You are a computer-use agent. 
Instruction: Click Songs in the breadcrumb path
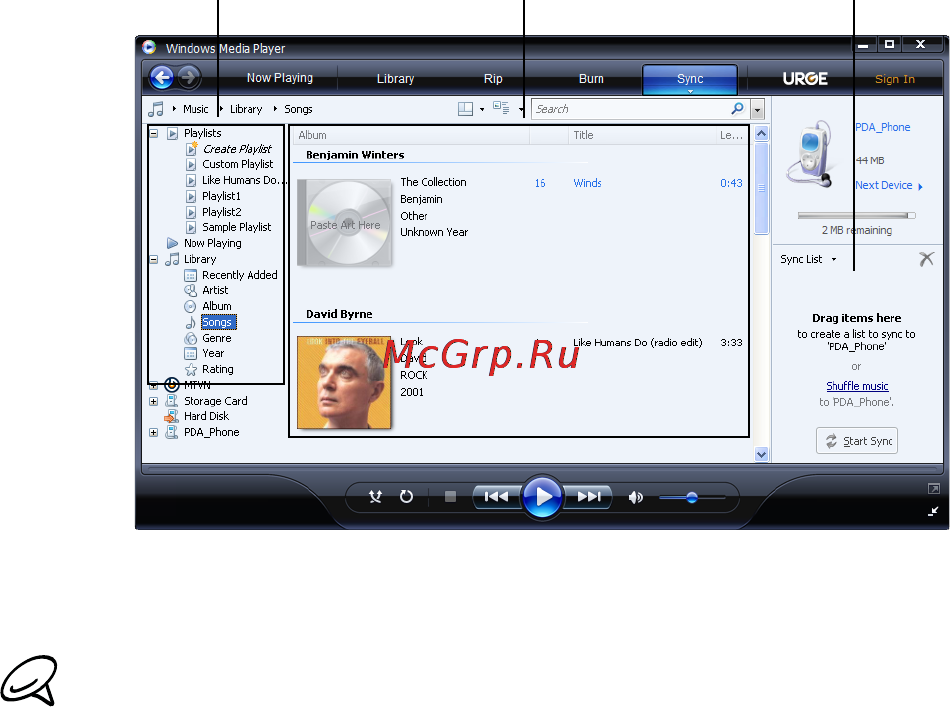tap(299, 109)
